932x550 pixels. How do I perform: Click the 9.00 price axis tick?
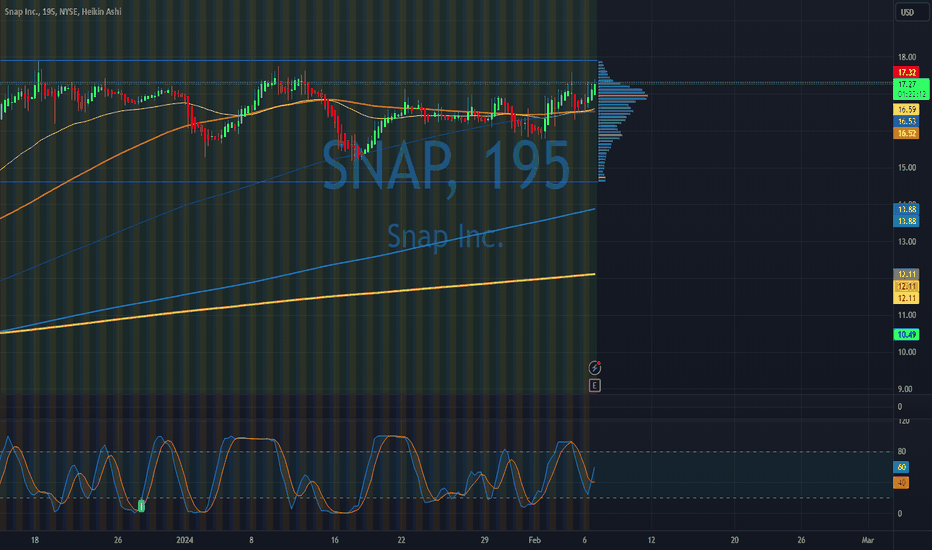coord(905,389)
